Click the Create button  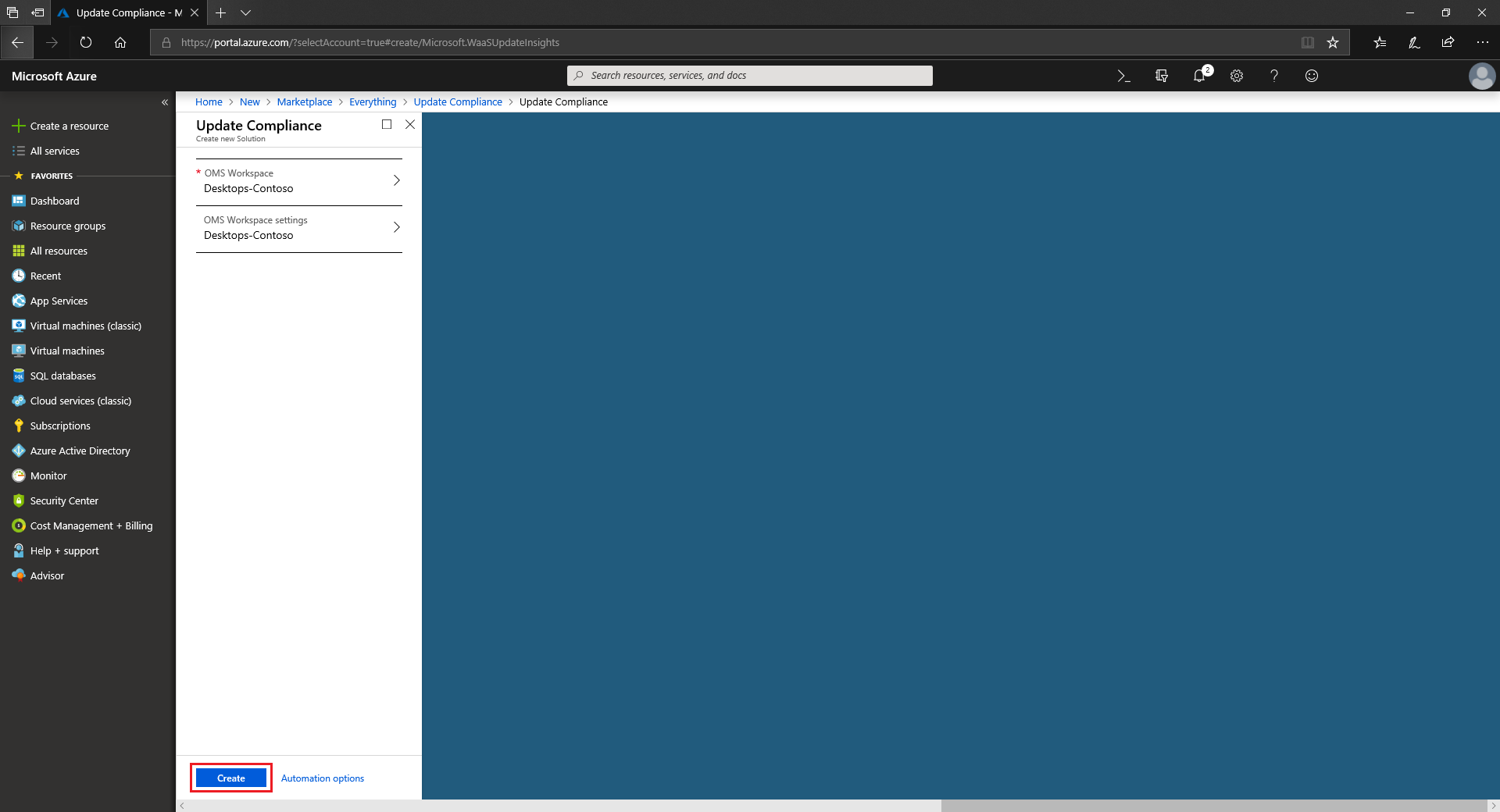[x=231, y=778]
